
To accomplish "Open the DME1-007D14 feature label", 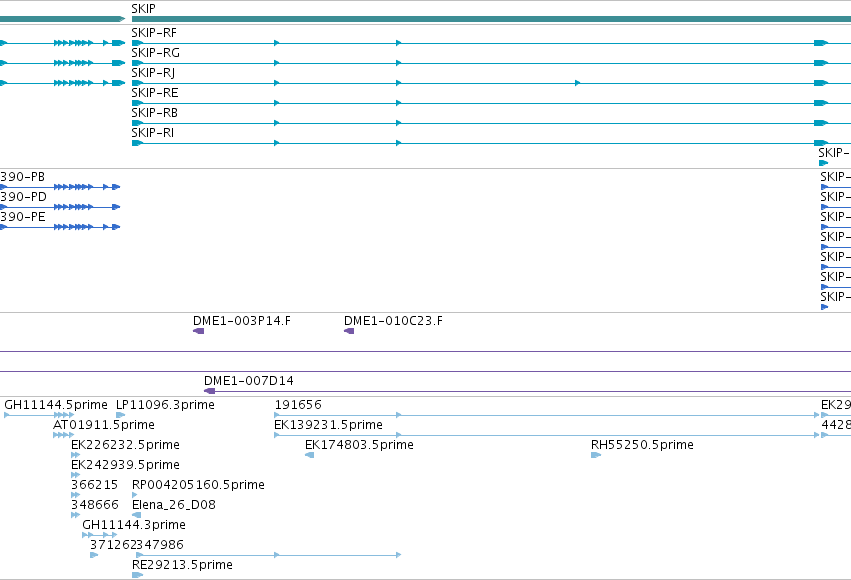I will pos(249,381).
